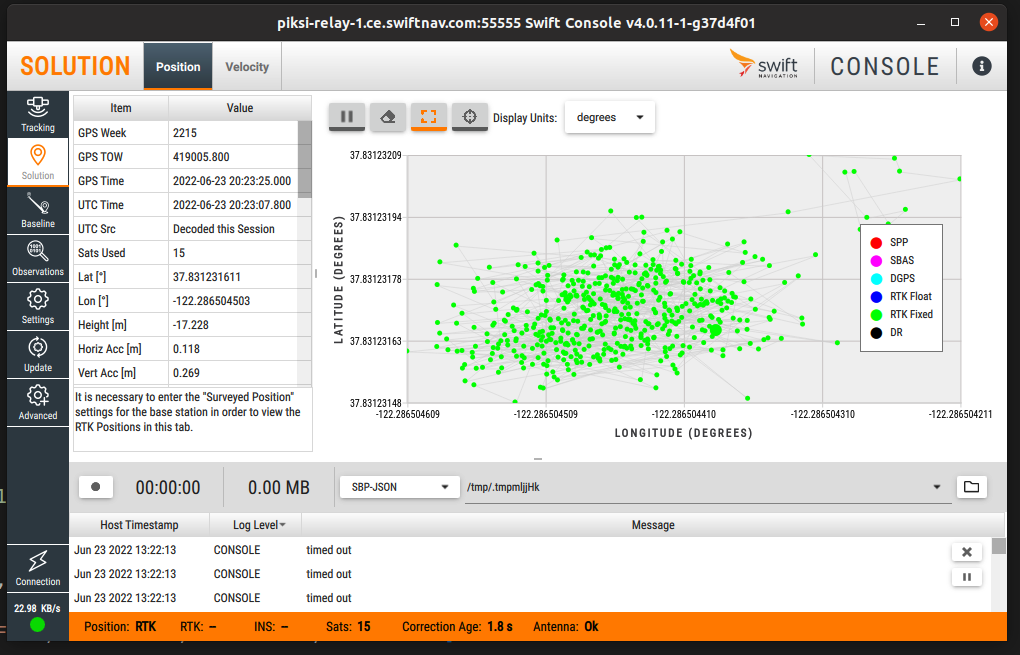Image resolution: width=1020 pixels, height=655 pixels.
Task: Select the Solution sidebar icon
Action: pyautogui.click(x=38, y=162)
